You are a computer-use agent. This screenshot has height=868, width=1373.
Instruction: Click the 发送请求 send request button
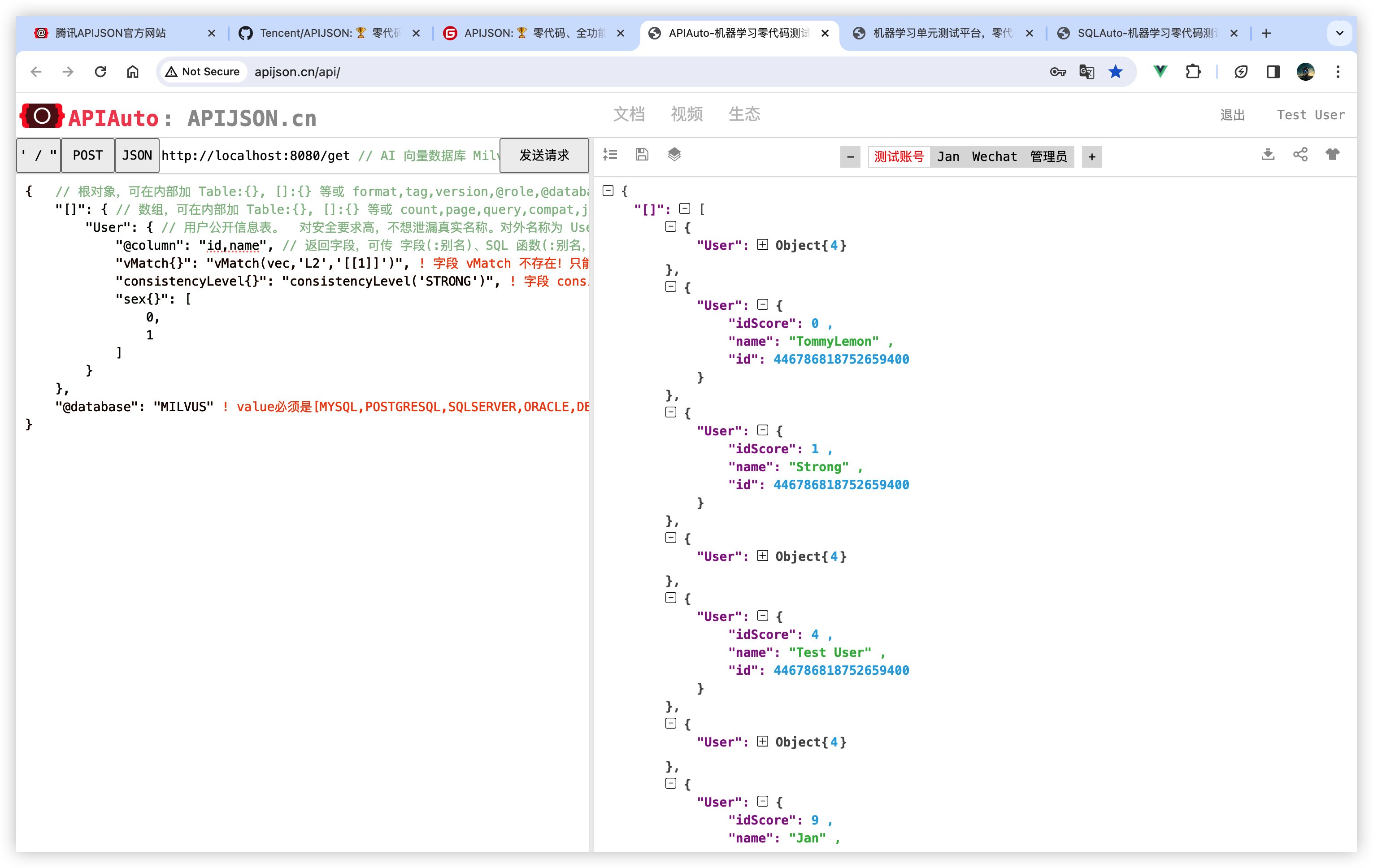click(x=544, y=156)
